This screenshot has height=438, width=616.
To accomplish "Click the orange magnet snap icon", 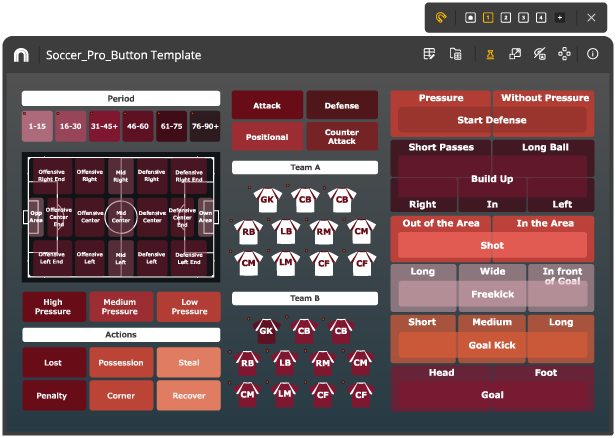I will [x=443, y=17].
